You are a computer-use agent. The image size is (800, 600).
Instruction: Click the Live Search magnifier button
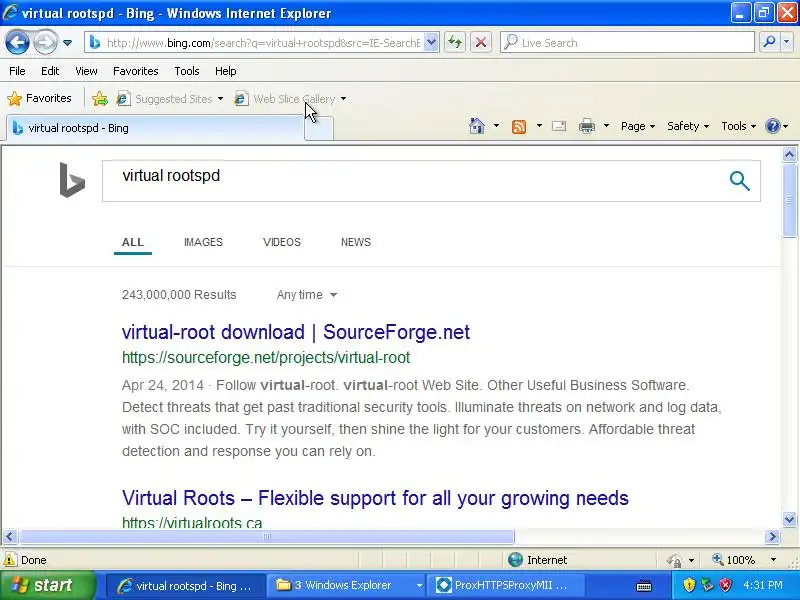click(769, 42)
